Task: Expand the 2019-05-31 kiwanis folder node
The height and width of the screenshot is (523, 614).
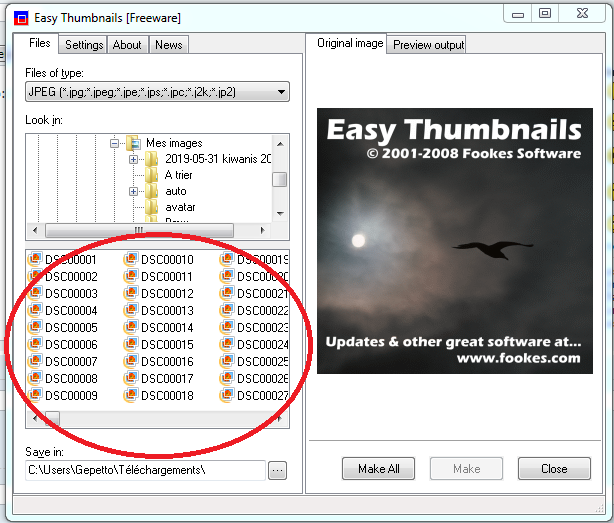Action: click(133, 159)
